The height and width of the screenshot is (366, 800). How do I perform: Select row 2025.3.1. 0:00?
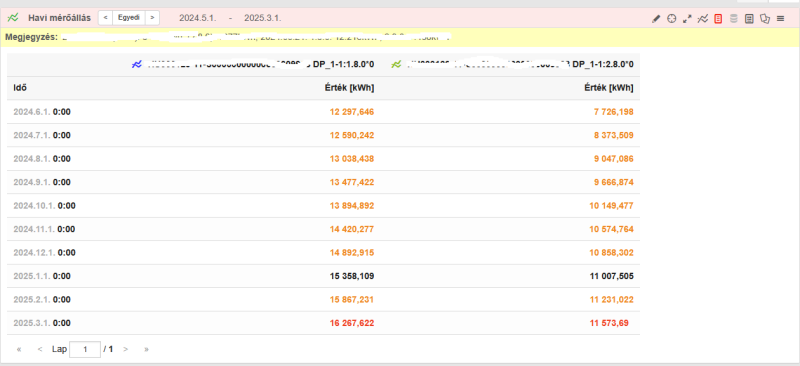click(323, 323)
